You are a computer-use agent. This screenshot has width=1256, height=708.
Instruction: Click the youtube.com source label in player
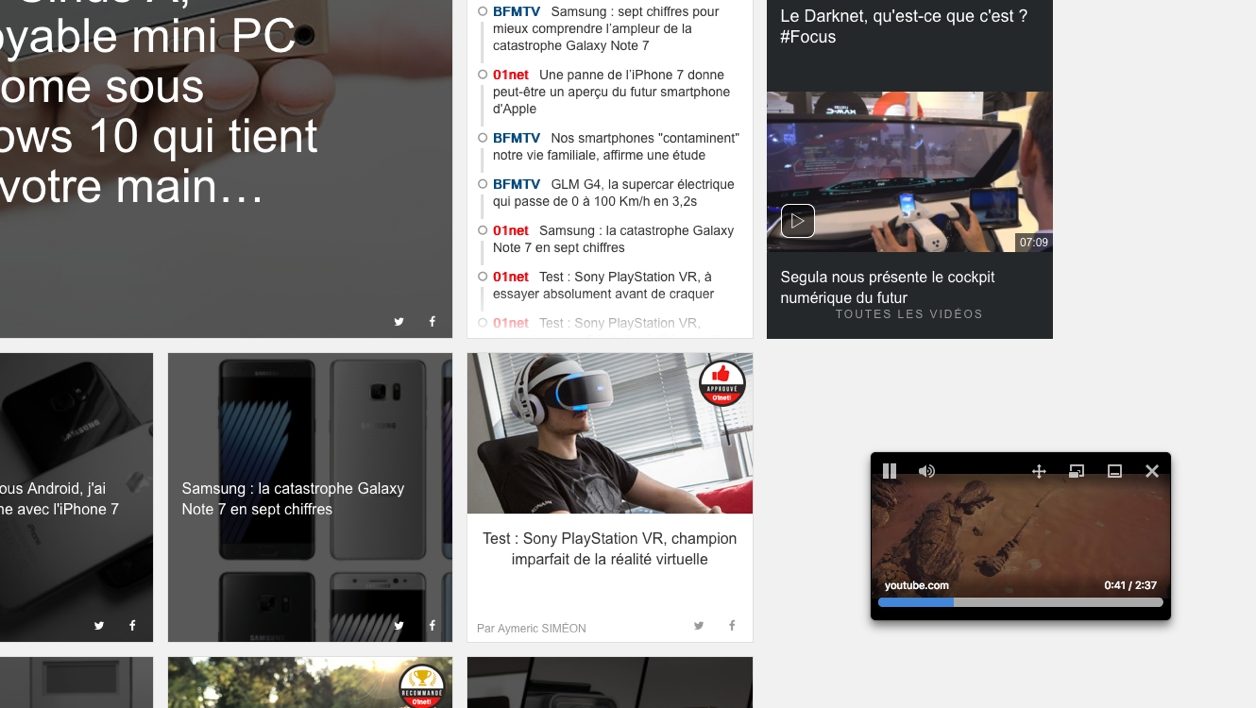coord(916,585)
